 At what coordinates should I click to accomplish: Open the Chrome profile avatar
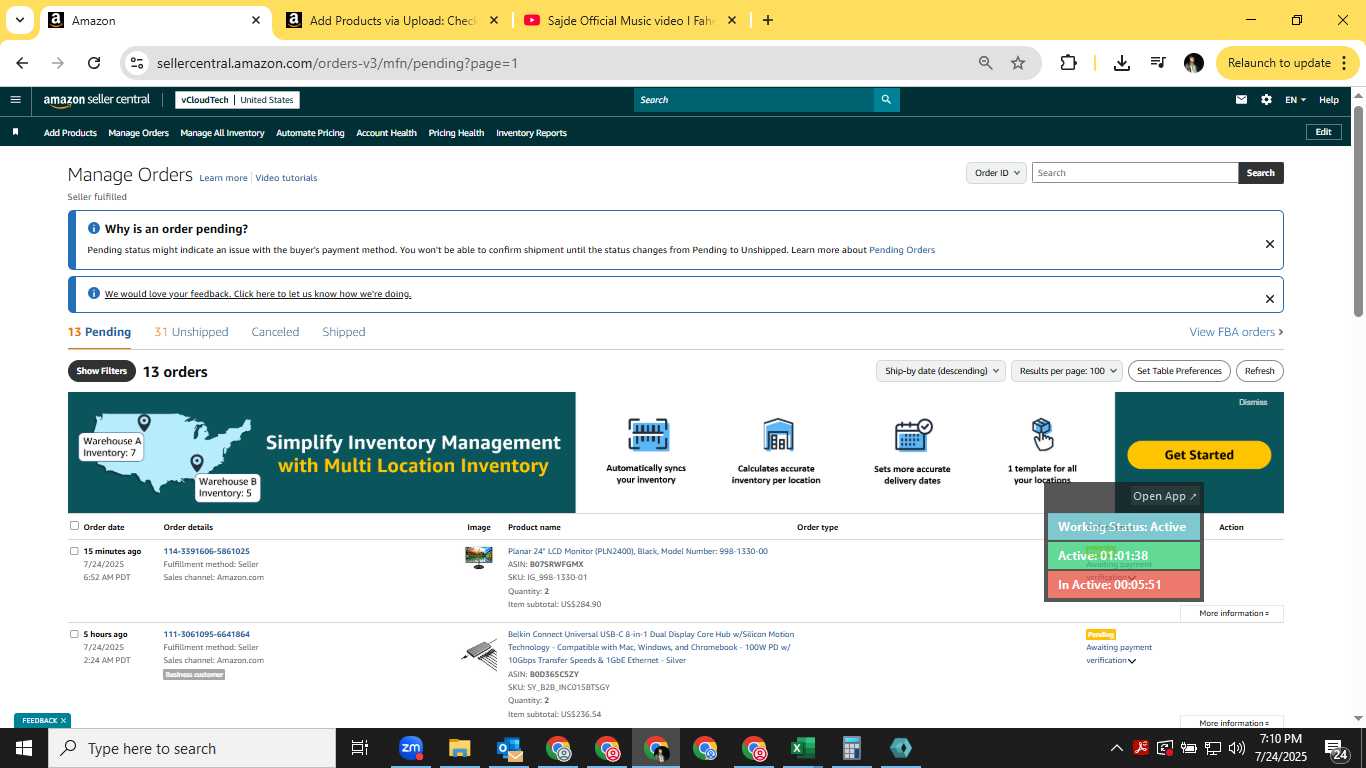(x=1193, y=63)
